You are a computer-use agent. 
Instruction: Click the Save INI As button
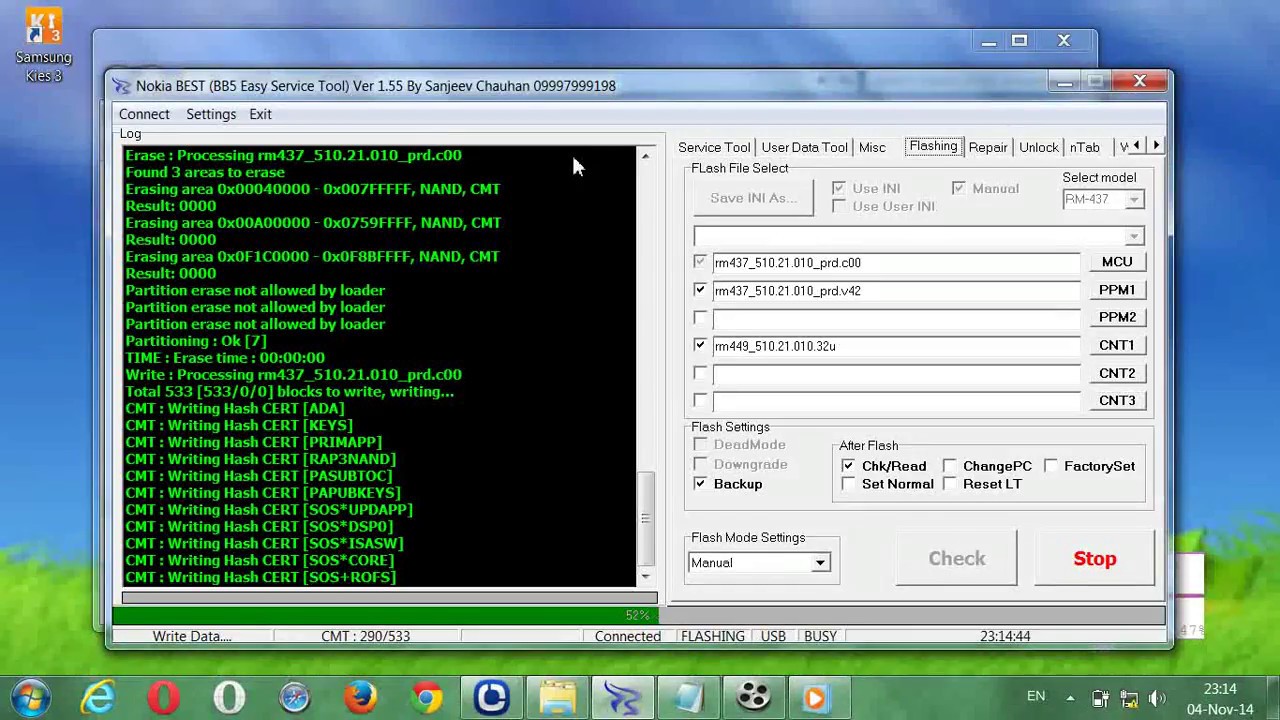754,198
